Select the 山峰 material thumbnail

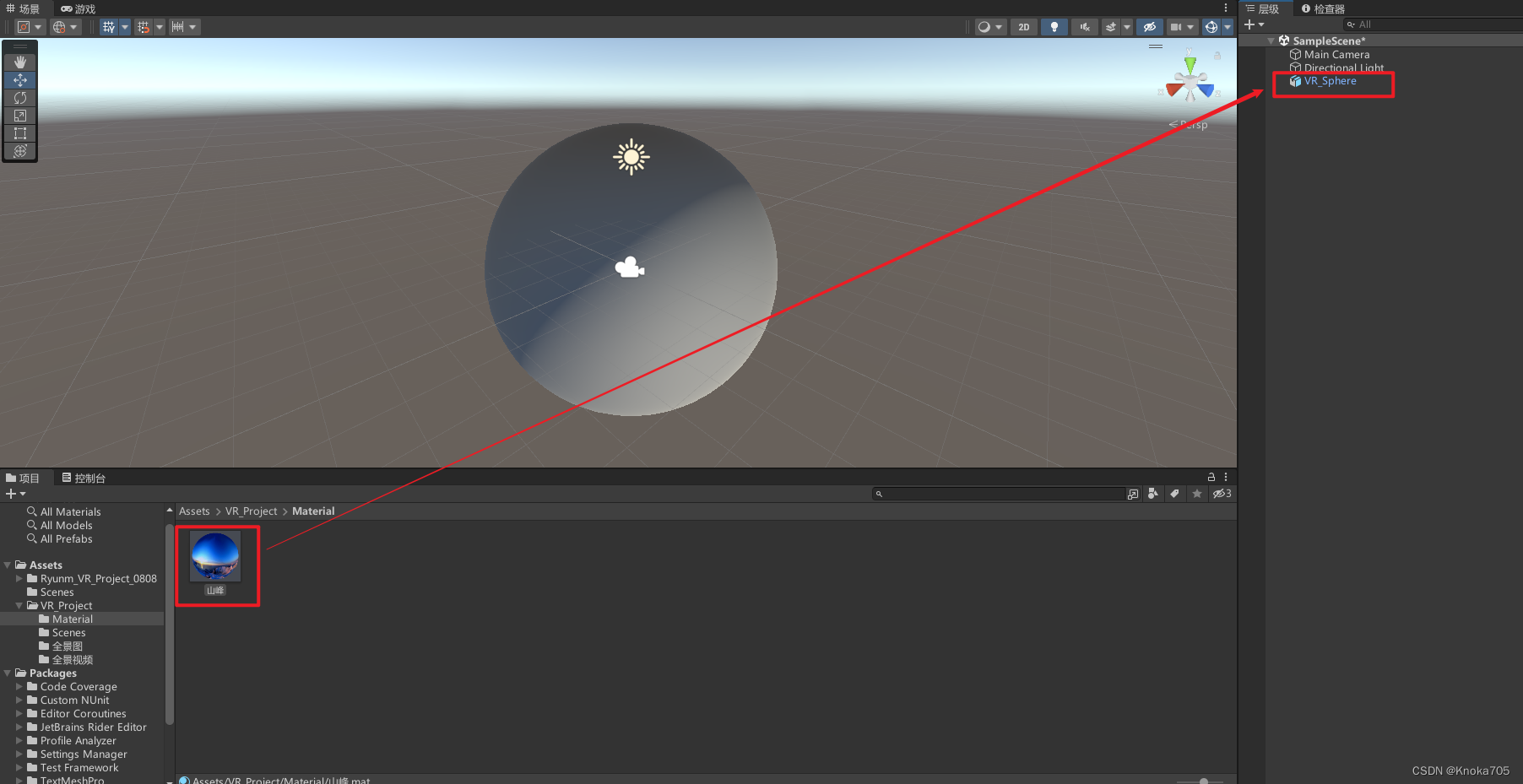(216, 554)
